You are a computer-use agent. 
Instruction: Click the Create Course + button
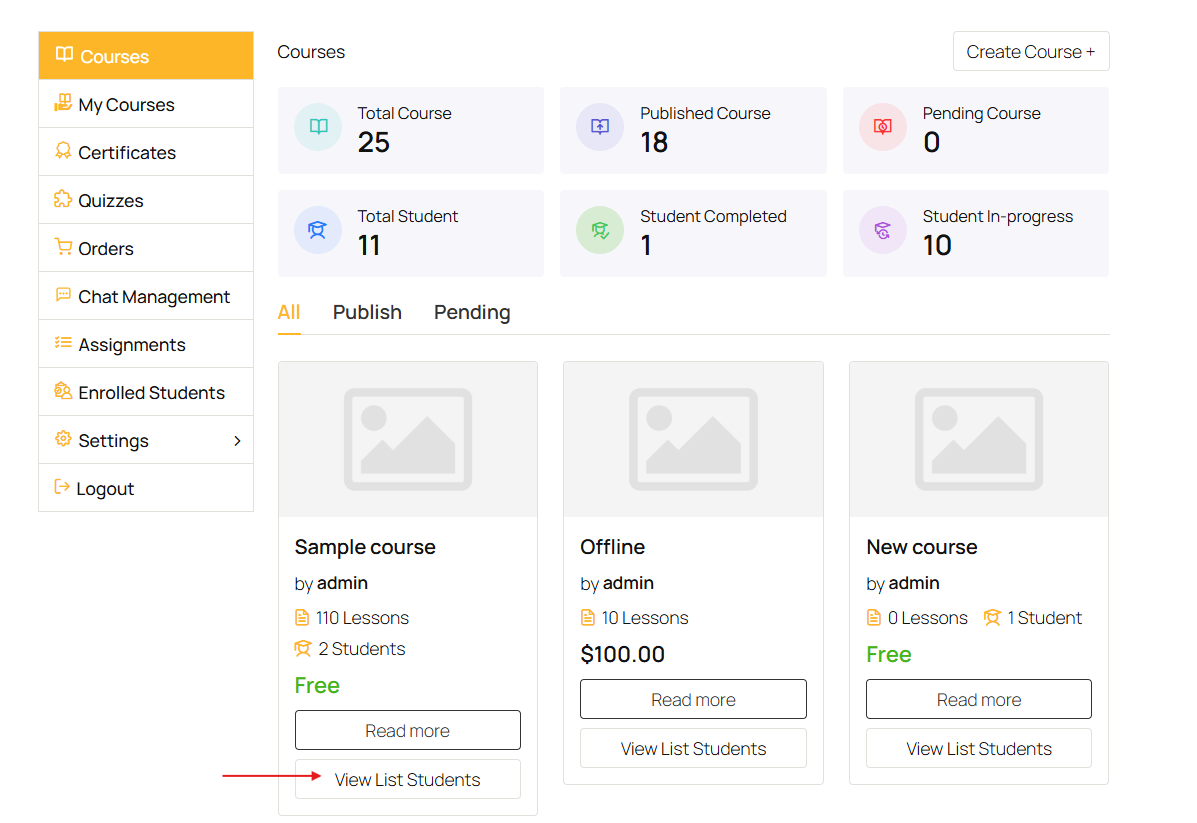pos(1031,51)
